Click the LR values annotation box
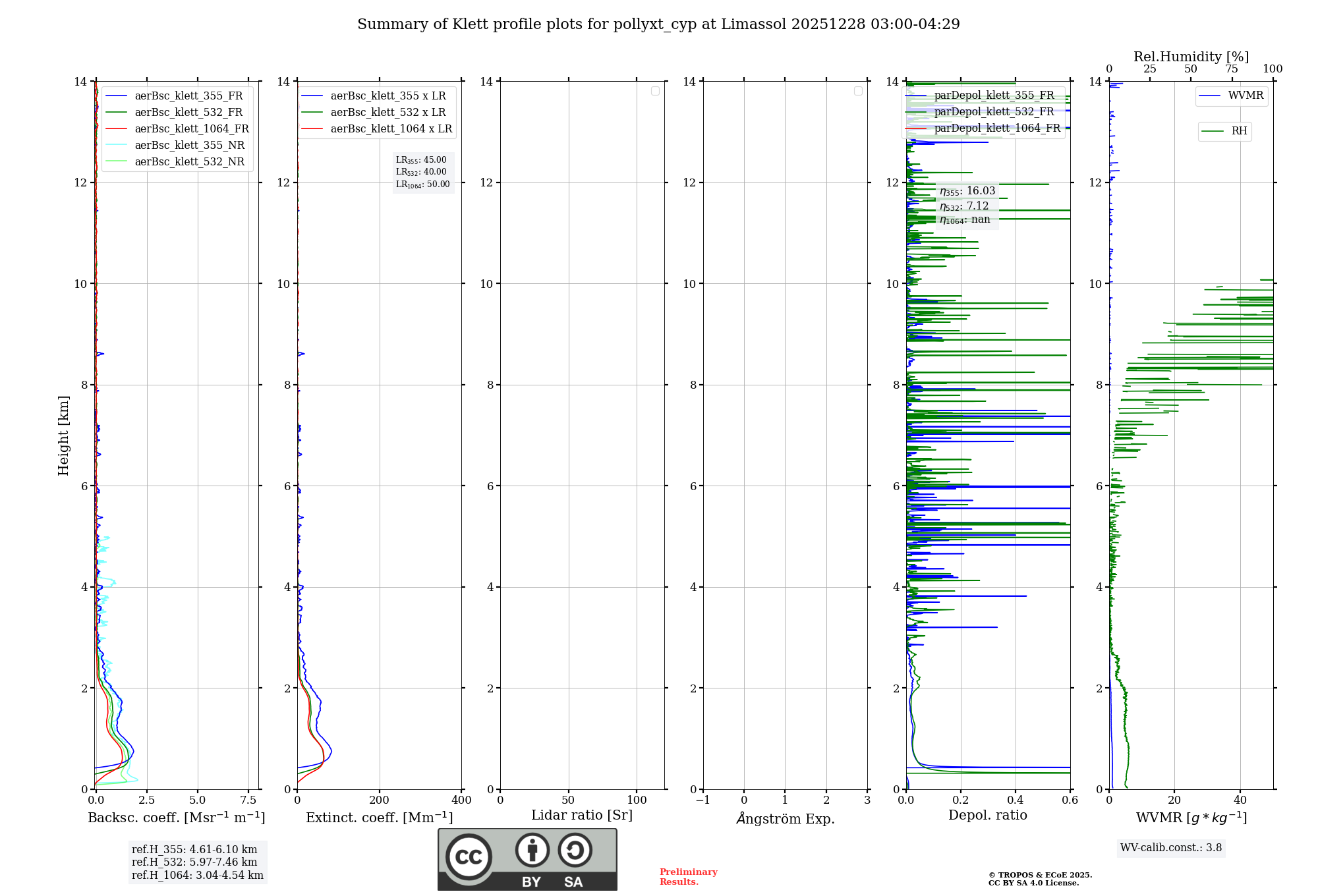Image resolution: width=1318 pixels, height=896 pixels. (422, 172)
